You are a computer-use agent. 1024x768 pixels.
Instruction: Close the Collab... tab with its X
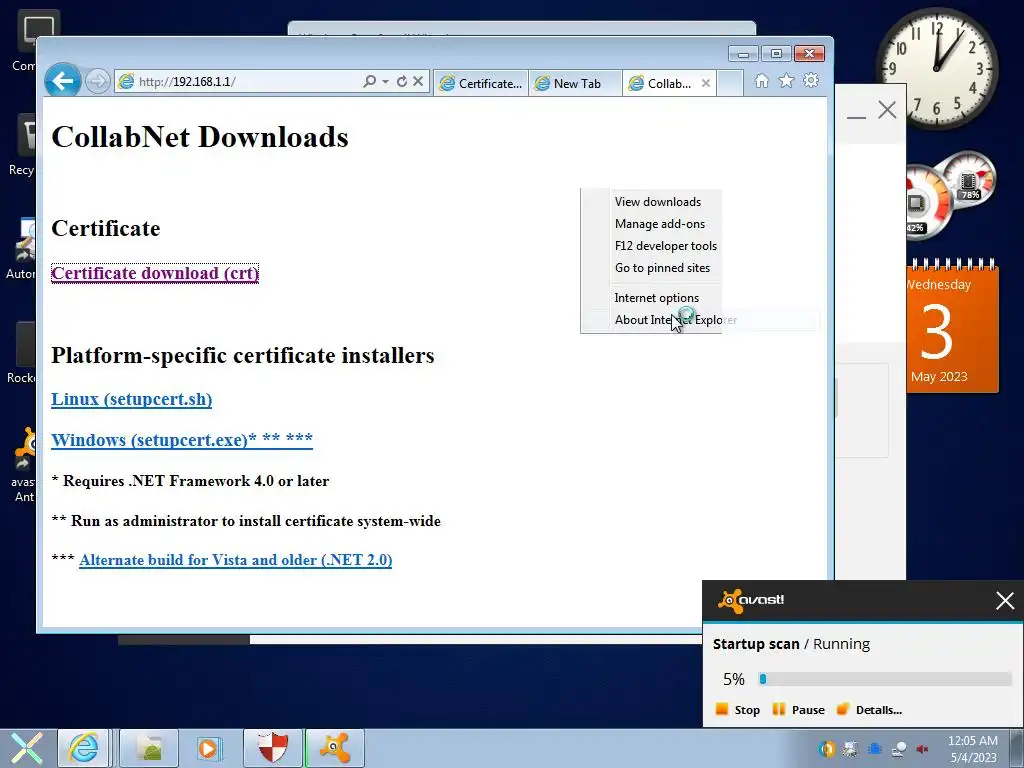click(x=706, y=83)
